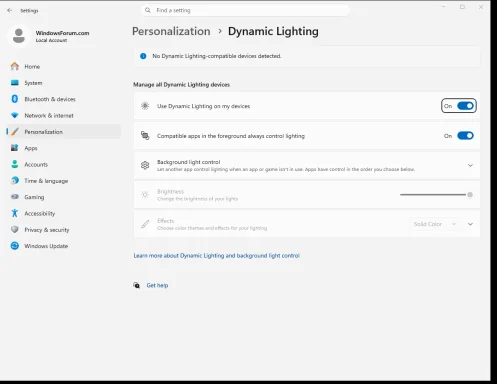The image size is (497, 384).
Task: Open the Solid Color effects dropdown
Action: point(435,224)
